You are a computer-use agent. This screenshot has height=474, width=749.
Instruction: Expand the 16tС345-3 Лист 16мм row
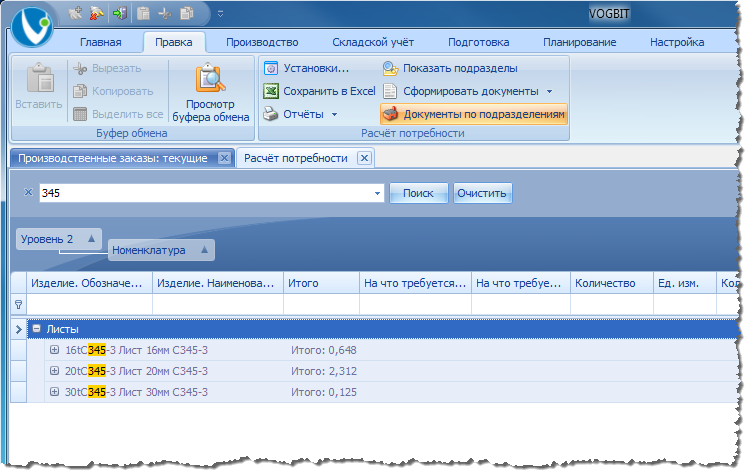(54, 350)
